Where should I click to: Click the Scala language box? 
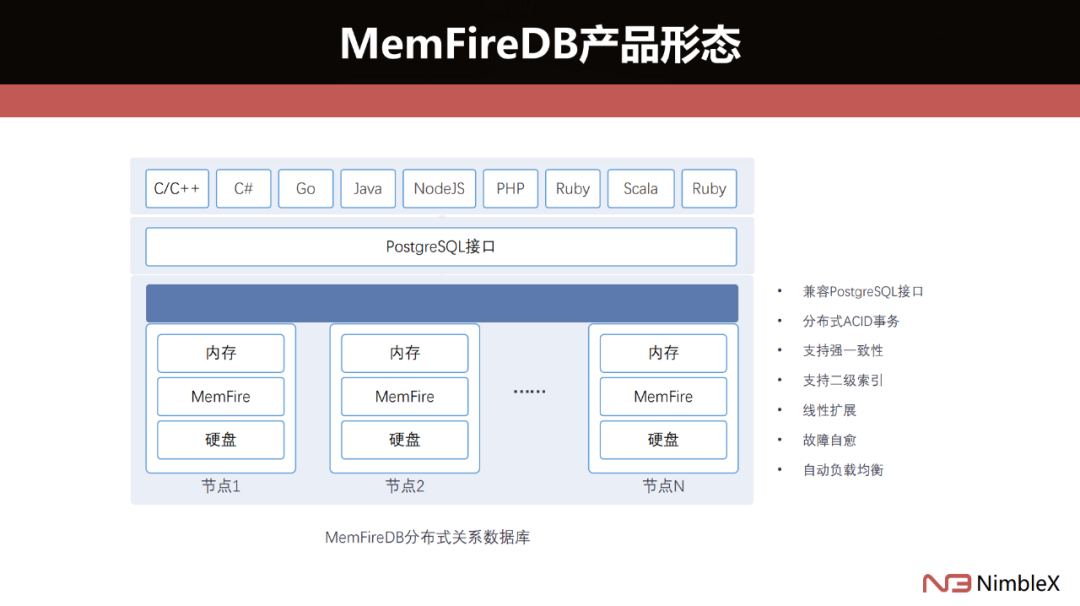tap(641, 189)
